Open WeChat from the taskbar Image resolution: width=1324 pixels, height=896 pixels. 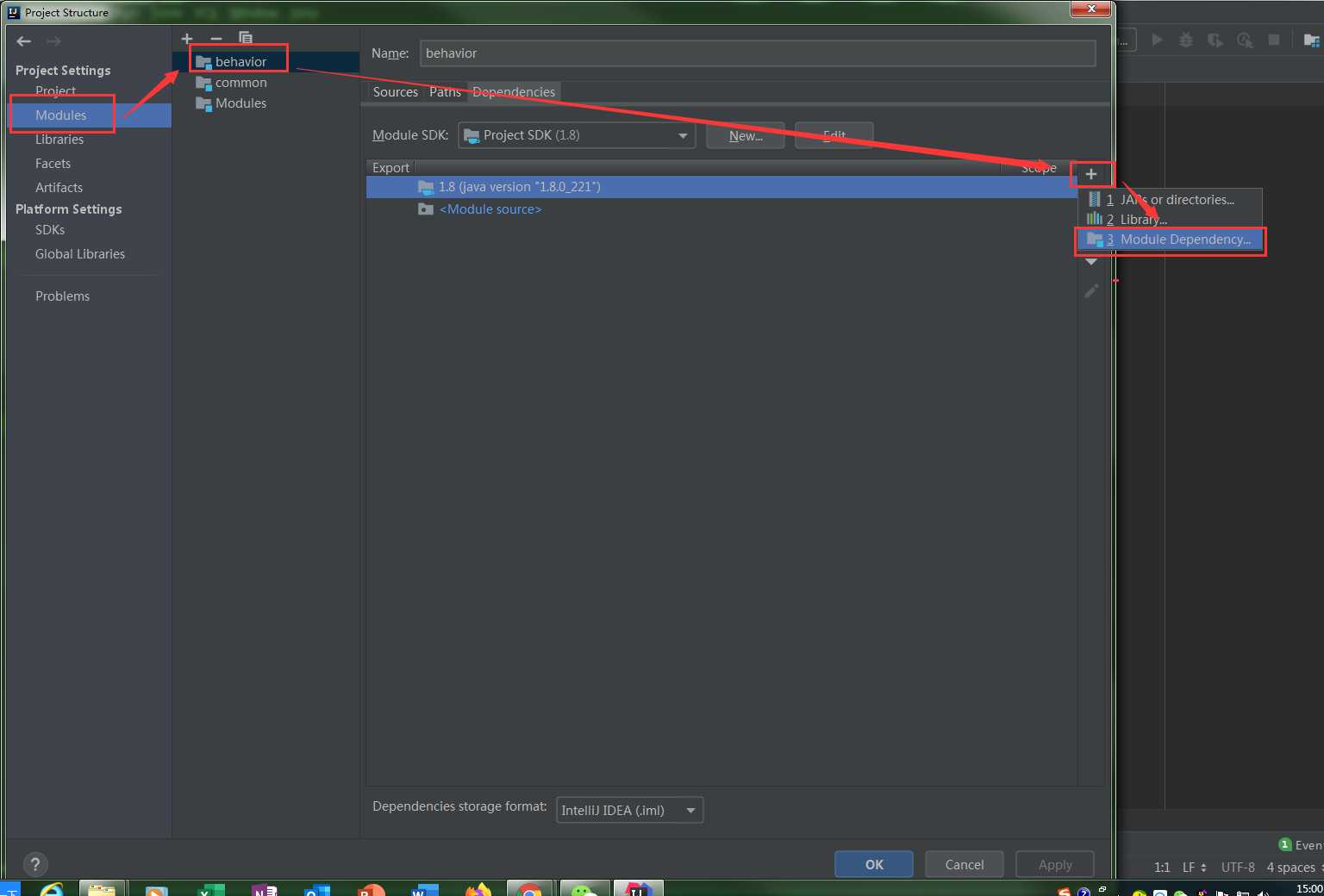(584, 888)
